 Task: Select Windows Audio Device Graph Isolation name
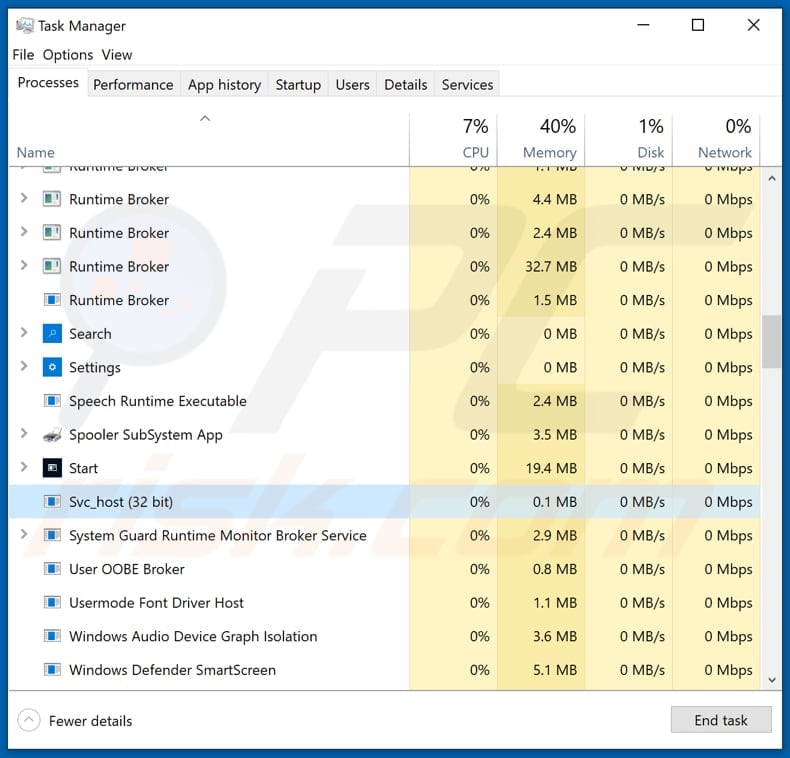pyautogui.click(x=193, y=637)
